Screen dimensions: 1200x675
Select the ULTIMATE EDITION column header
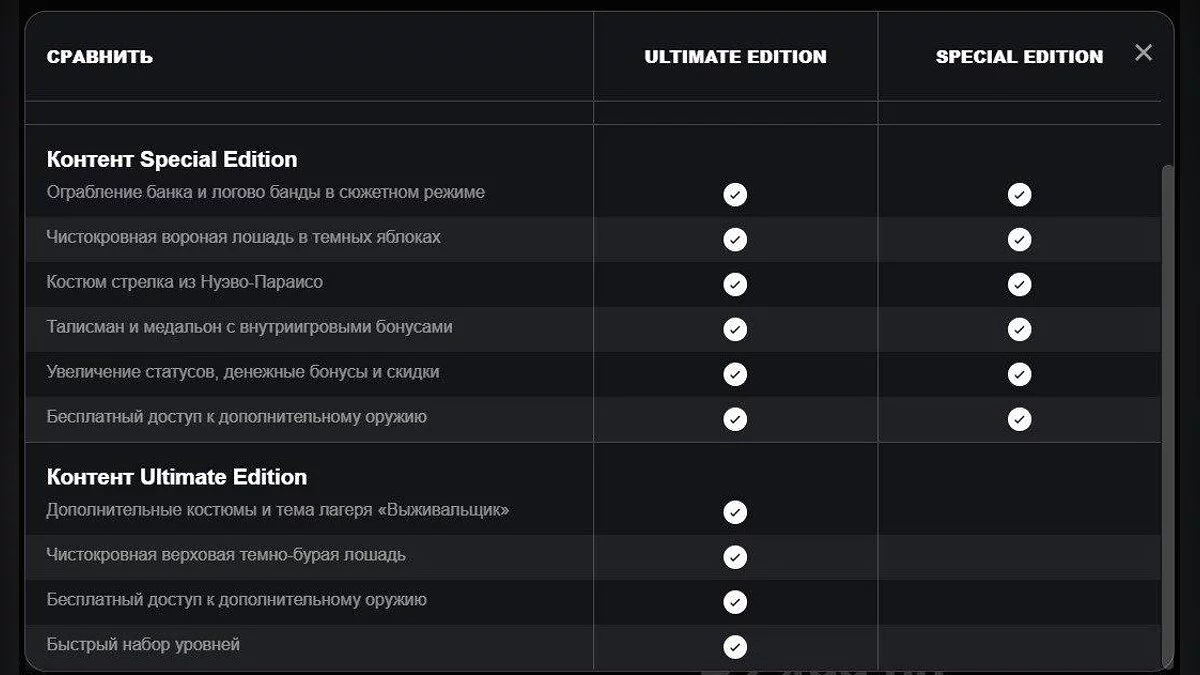click(x=735, y=57)
